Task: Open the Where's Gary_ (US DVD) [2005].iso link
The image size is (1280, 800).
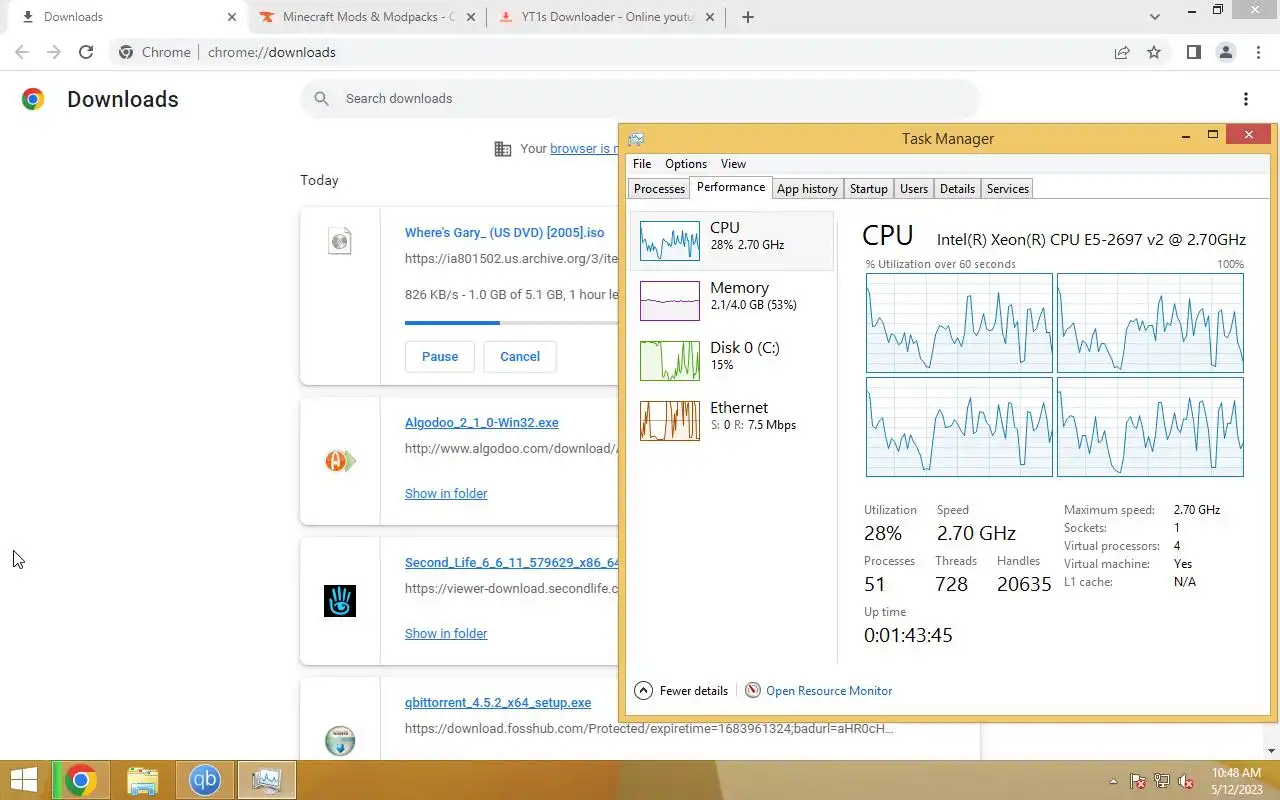Action: point(505,232)
